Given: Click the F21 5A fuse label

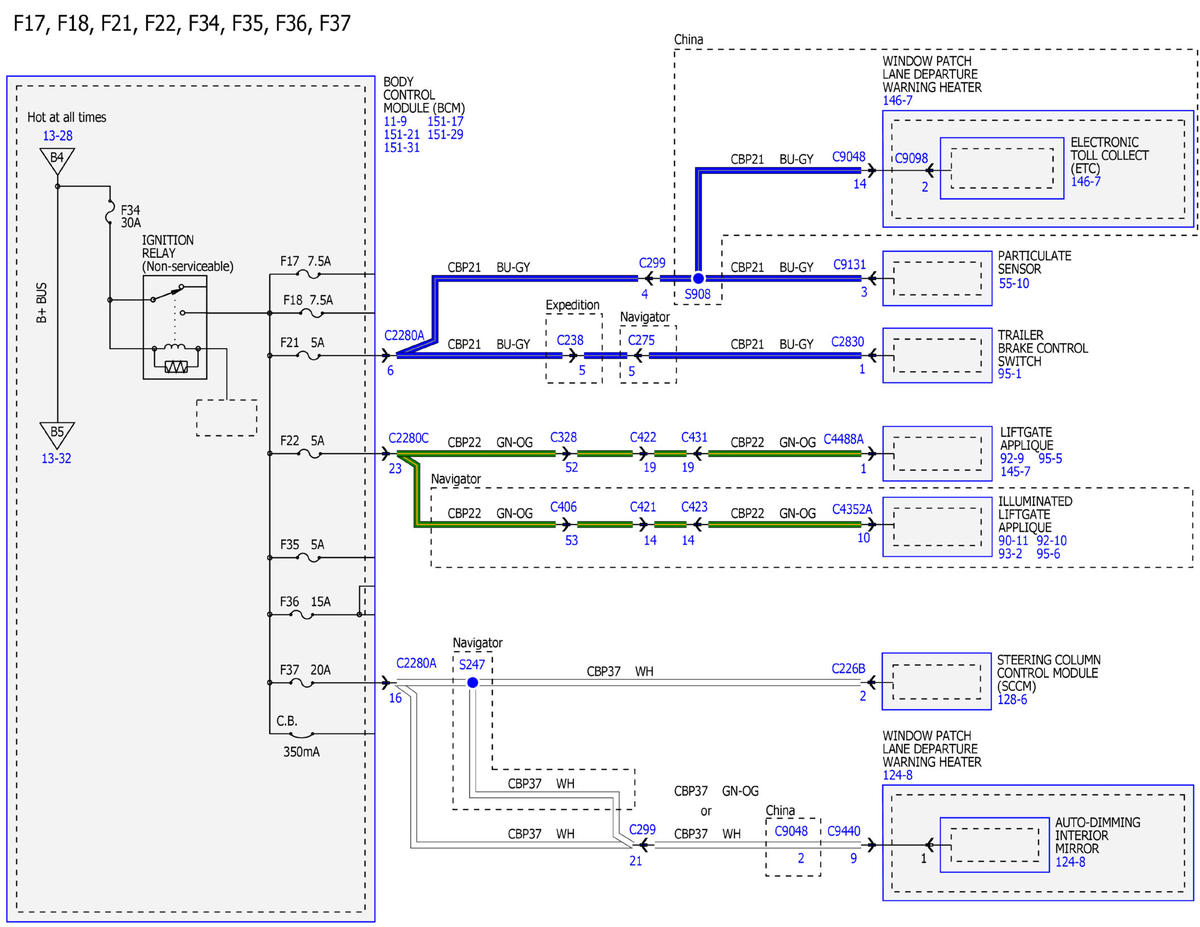Looking at the screenshot, I should coord(302,342).
